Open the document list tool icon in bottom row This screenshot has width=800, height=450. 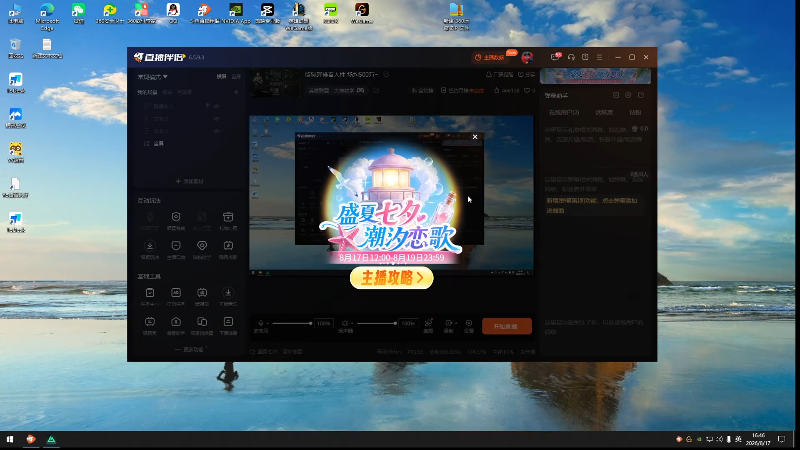click(x=228, y=322)
